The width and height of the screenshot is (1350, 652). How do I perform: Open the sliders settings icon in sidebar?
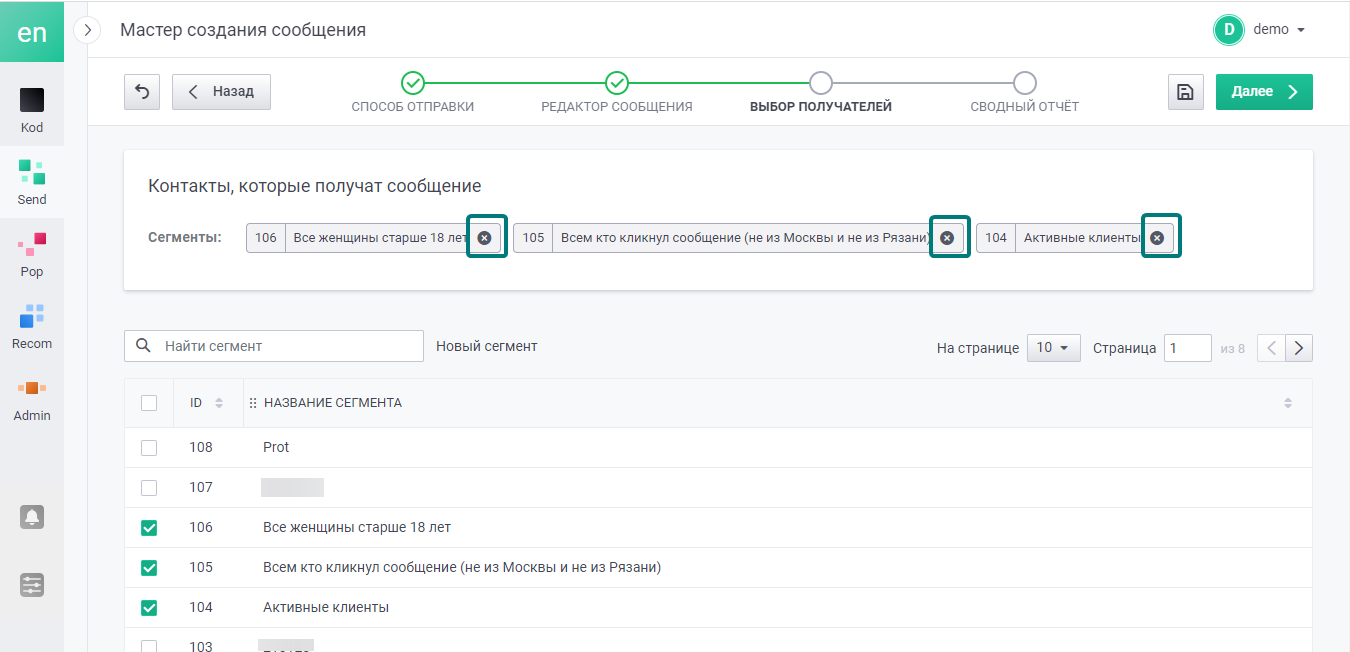[x=32, y=585]
